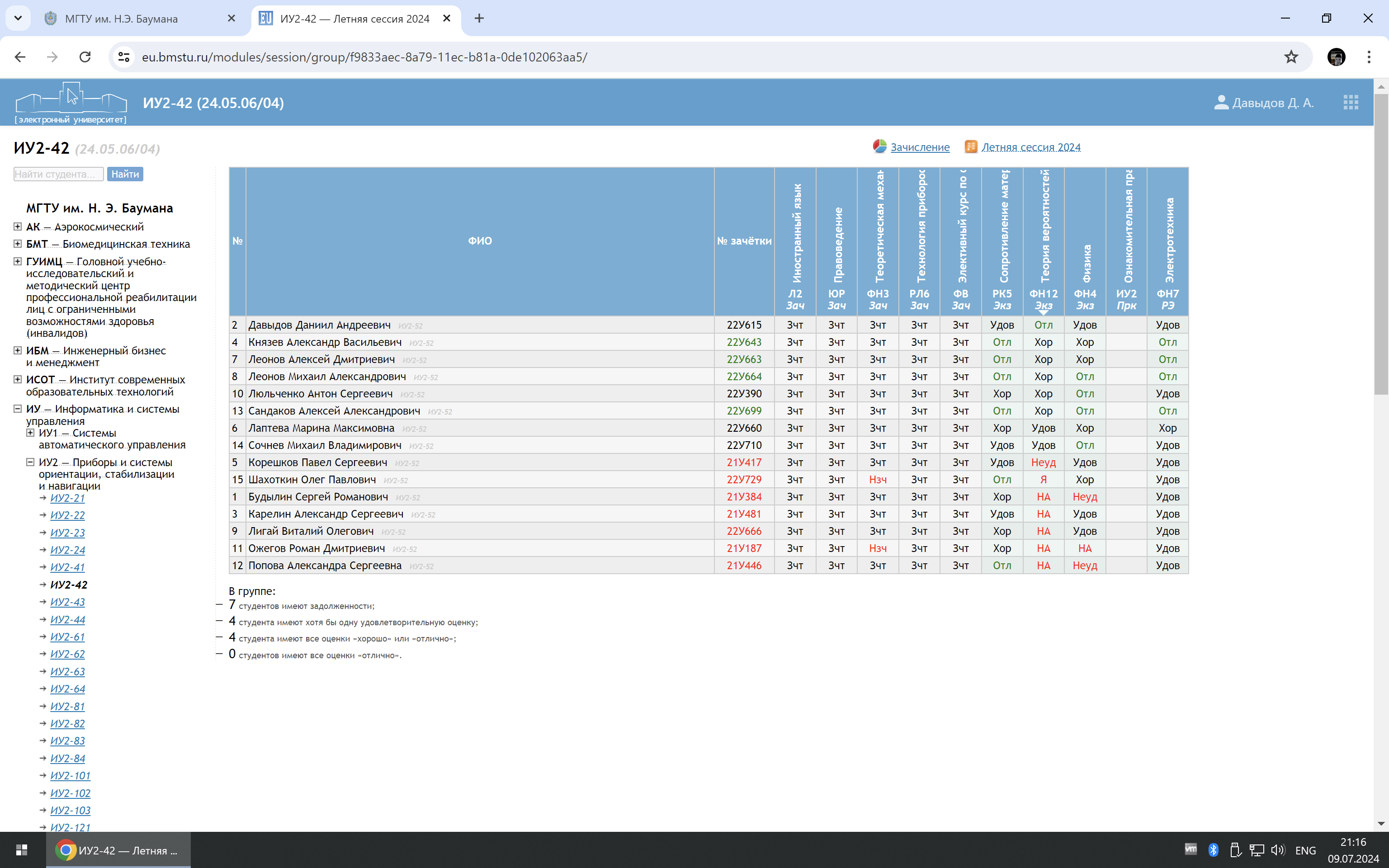Open Bluetooth tray icon

[1213, 849]
